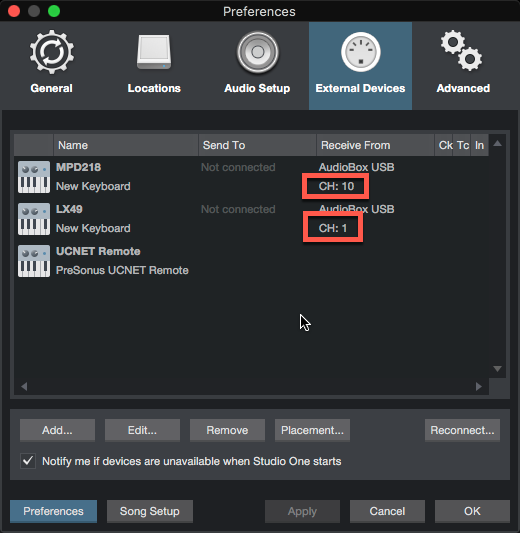Click the list's scroll down arrow
Screen dimensions: 520x533
[x=498, y=369]
